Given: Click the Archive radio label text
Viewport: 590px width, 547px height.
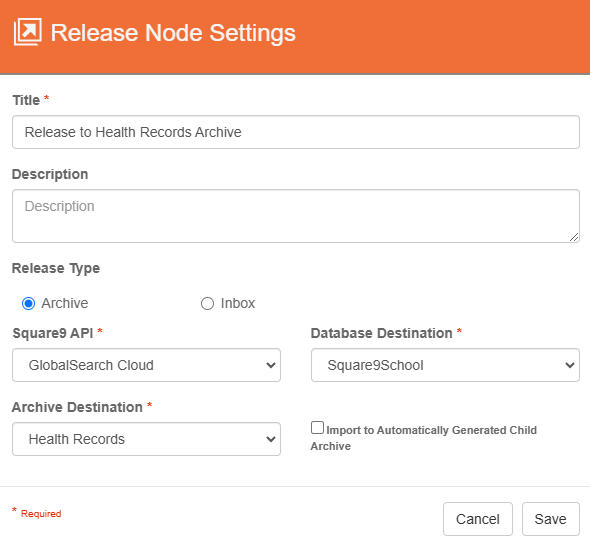Looking at the screenshot, I should (65, 304).
